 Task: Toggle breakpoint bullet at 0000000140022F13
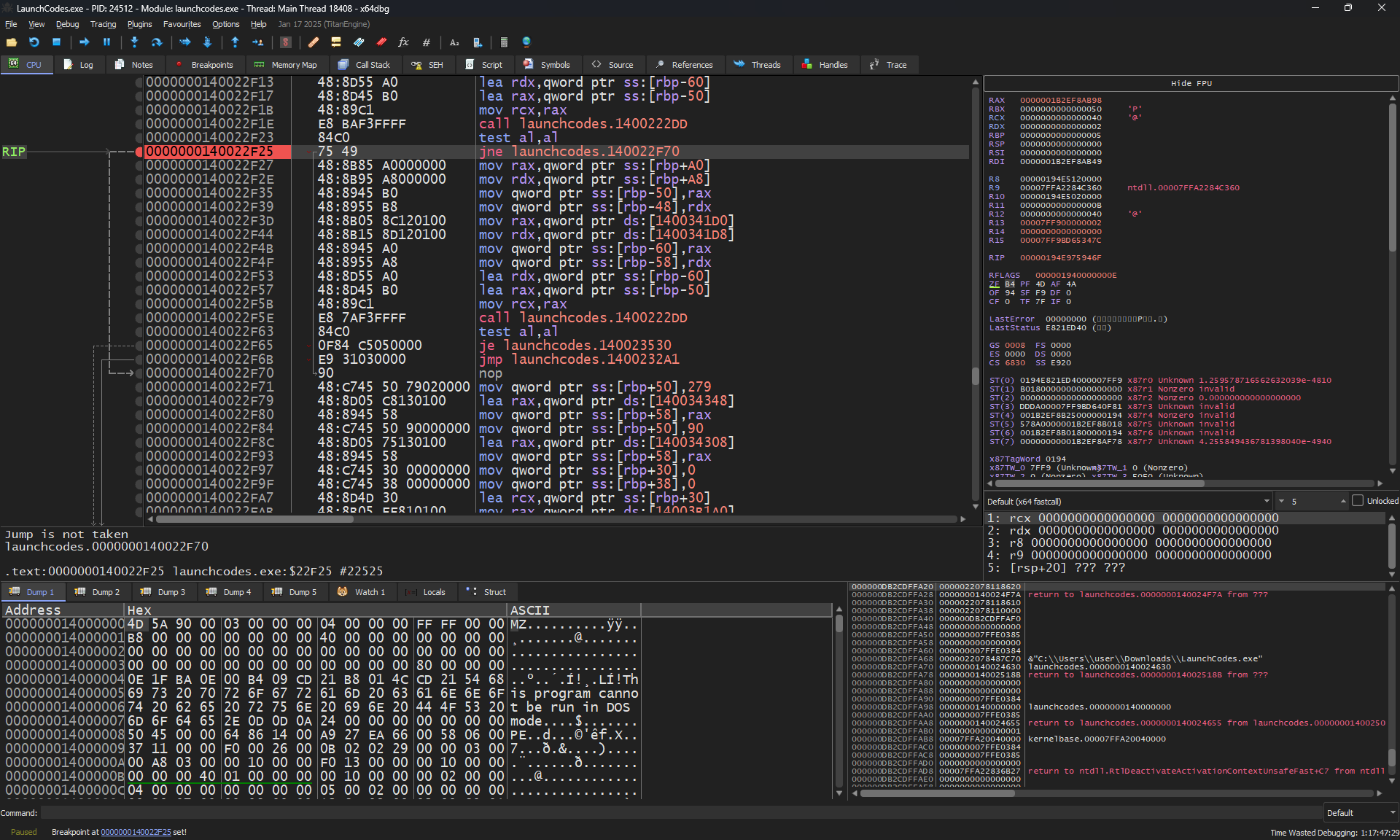click(x=139, y=82)
